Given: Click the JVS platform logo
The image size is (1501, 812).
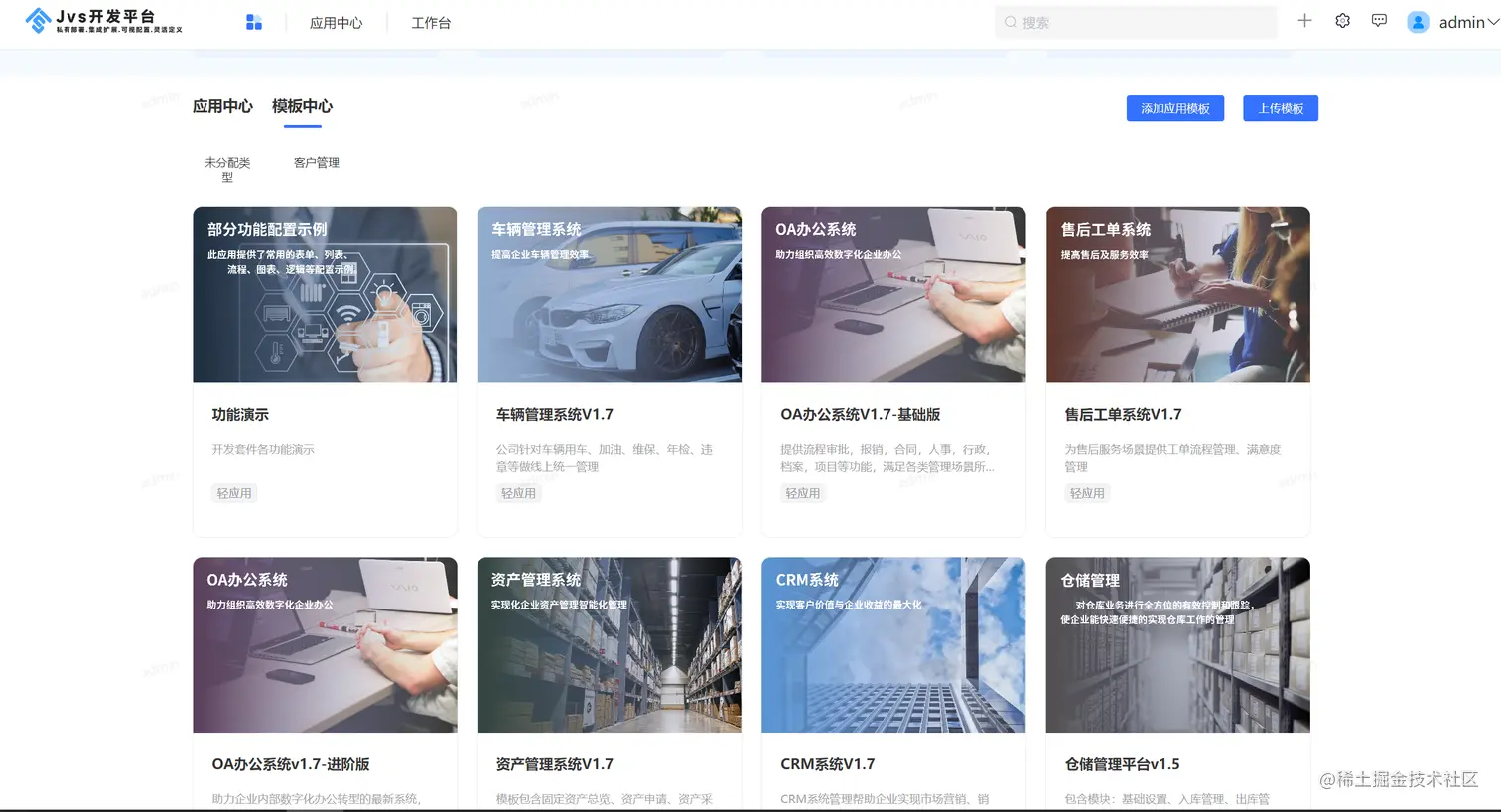Looking at the screenshot, I should pyautogui.click(x=104, y=21).
